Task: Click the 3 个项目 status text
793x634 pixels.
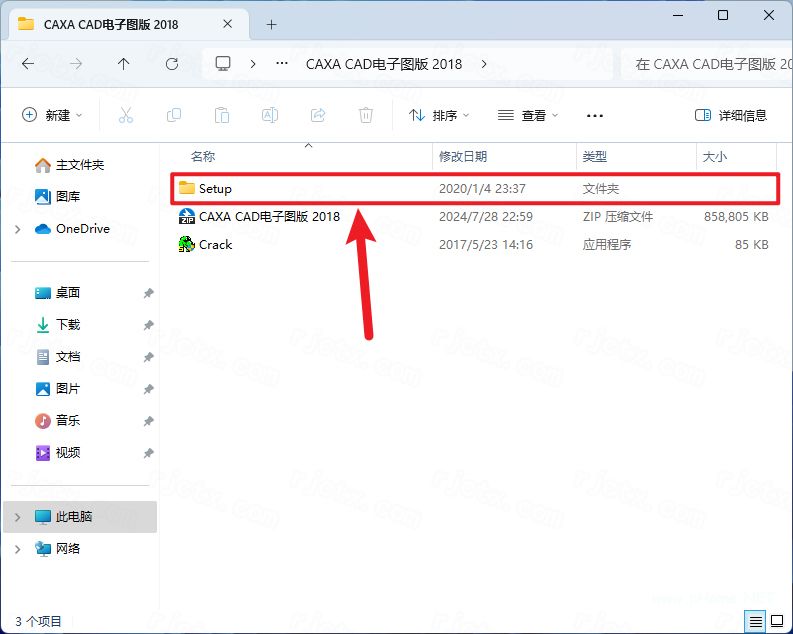Action: coord(38,621)
